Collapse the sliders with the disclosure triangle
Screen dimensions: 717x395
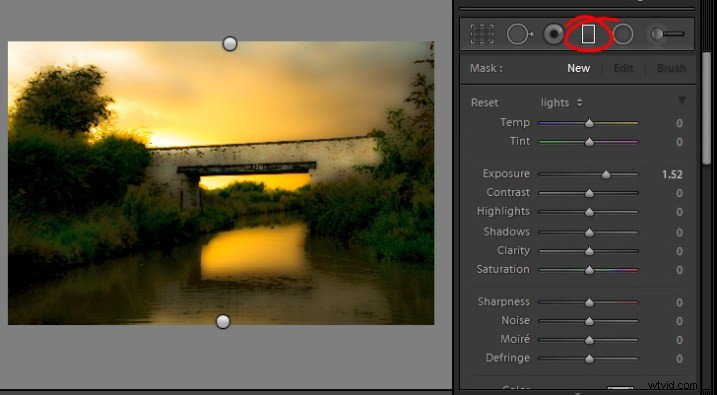pos(682,101)
